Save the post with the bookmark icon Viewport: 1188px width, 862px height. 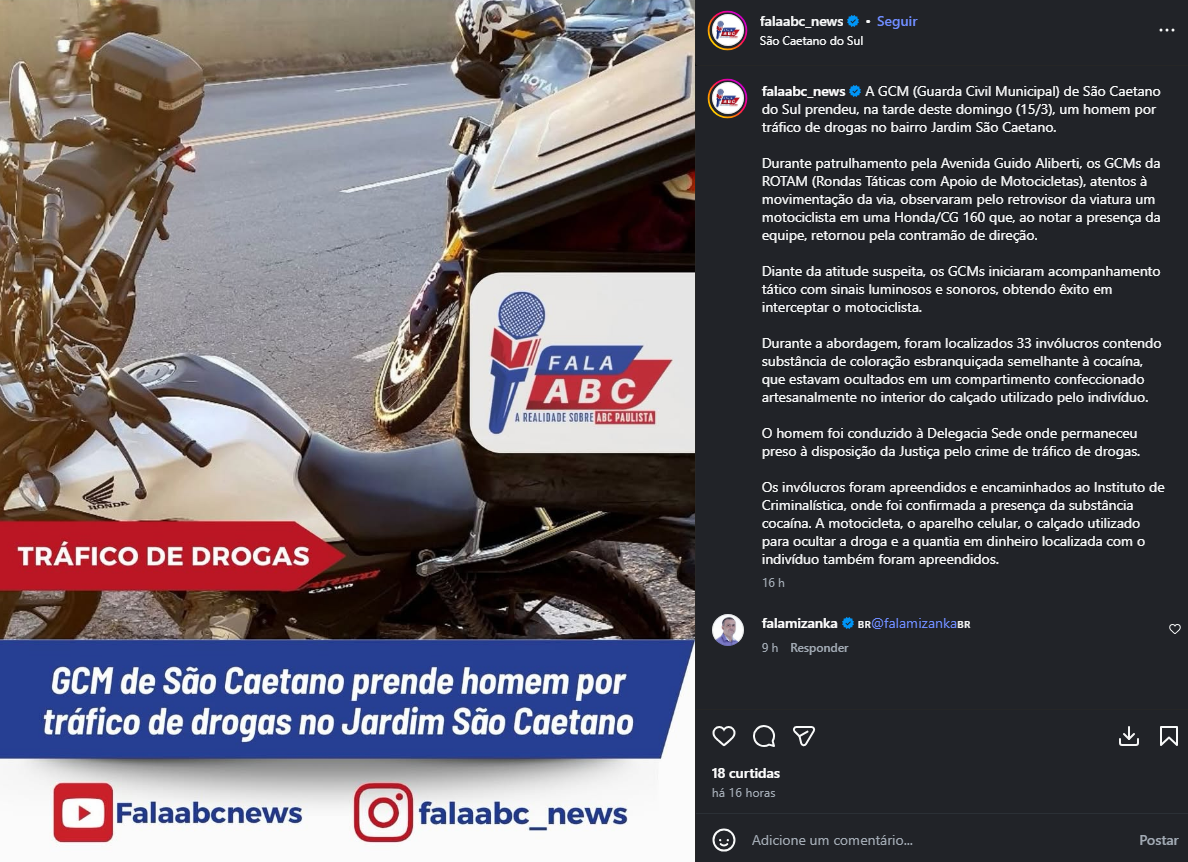pyautogui.click(x=1168, y=736)
